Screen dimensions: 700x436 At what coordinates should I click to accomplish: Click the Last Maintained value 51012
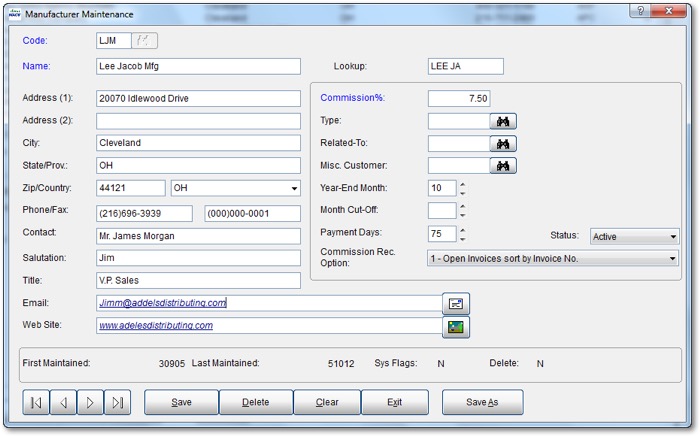(341, 364)
